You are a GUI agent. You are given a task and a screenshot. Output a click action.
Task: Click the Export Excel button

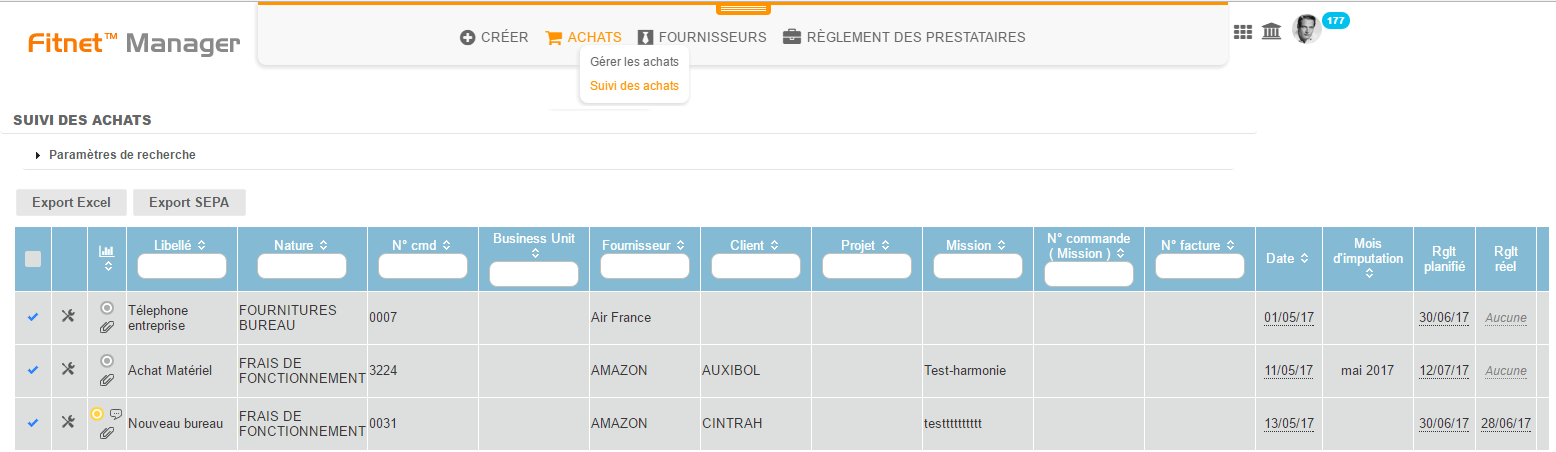pos(71,202)
